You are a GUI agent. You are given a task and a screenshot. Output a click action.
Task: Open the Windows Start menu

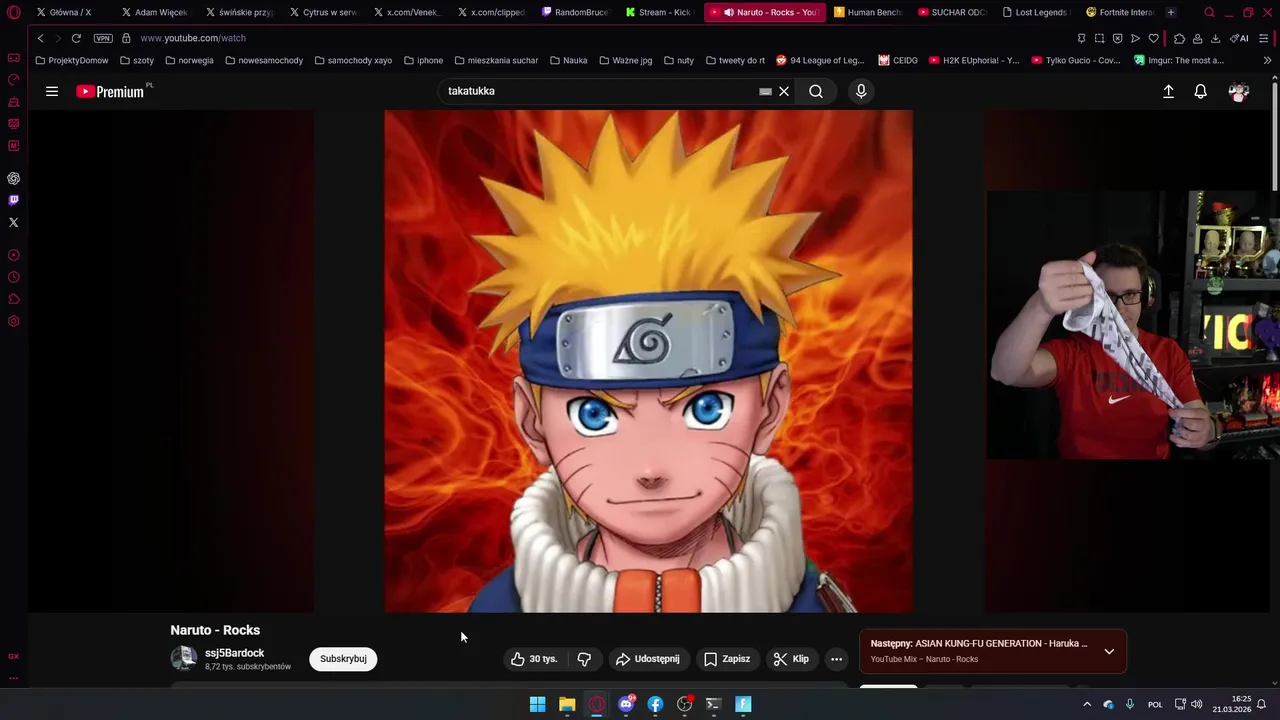click(x=537, y=704)
